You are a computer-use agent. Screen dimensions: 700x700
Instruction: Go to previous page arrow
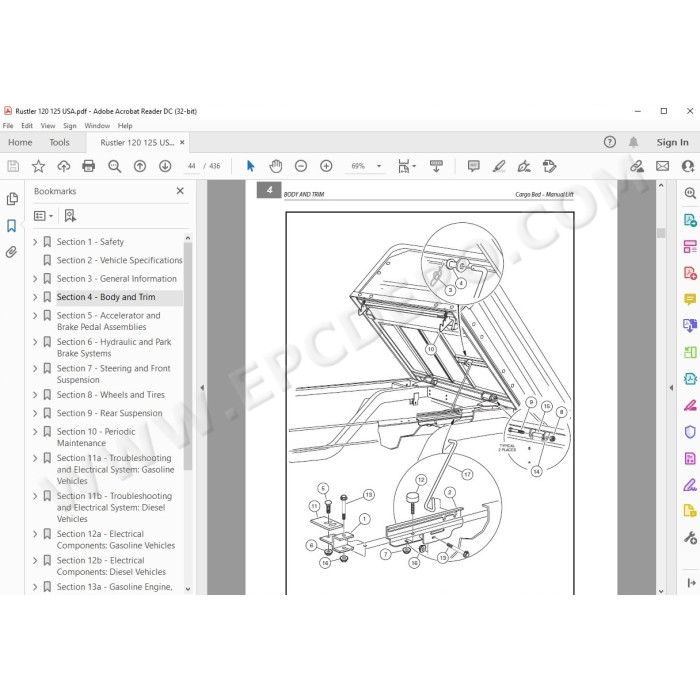[x=140, y=167]
